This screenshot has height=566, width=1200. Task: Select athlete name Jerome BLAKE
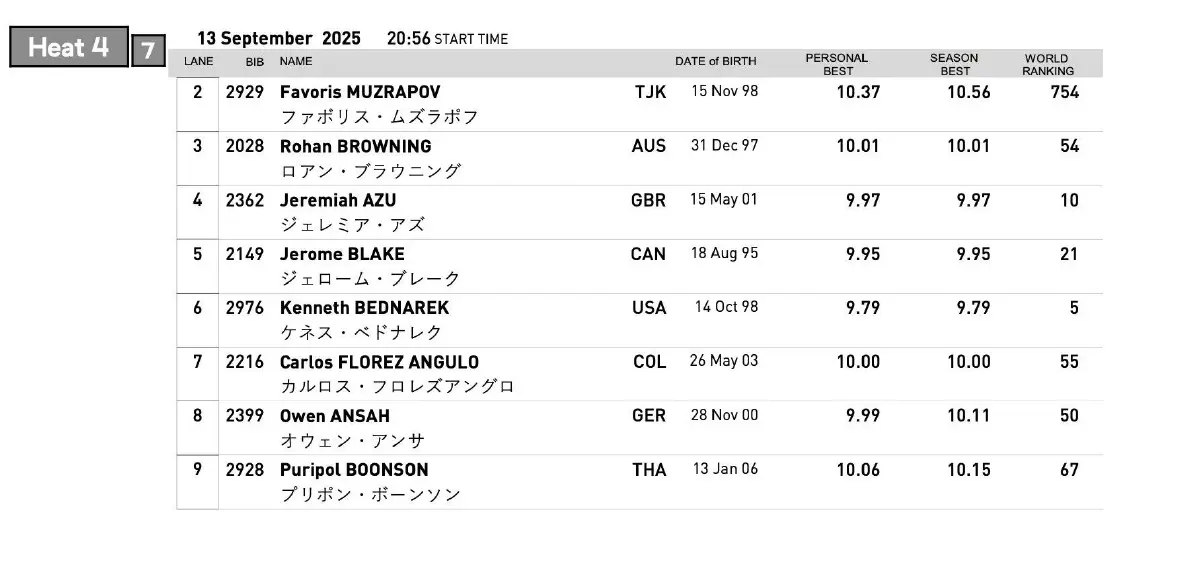[x=342, y=254]
